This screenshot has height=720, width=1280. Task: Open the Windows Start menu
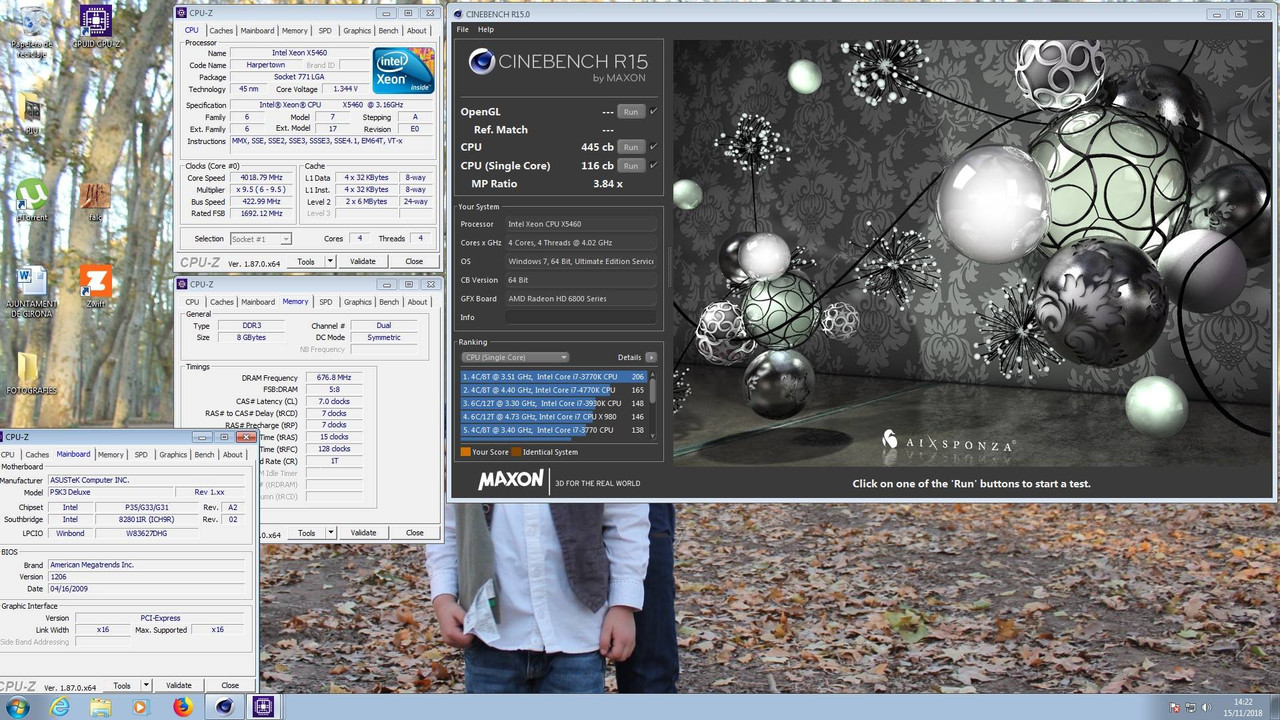pos(17,707)
